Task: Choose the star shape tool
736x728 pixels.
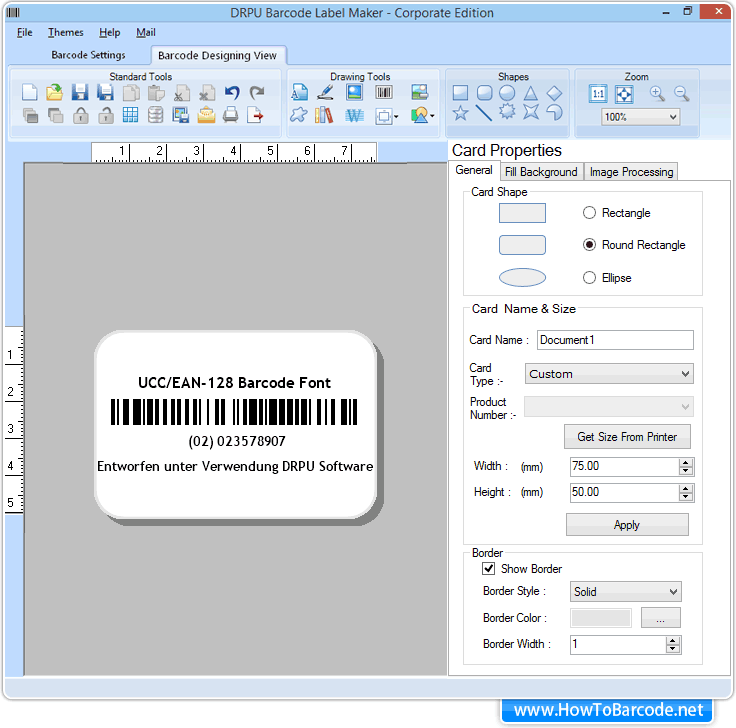Action: (460, 114)
